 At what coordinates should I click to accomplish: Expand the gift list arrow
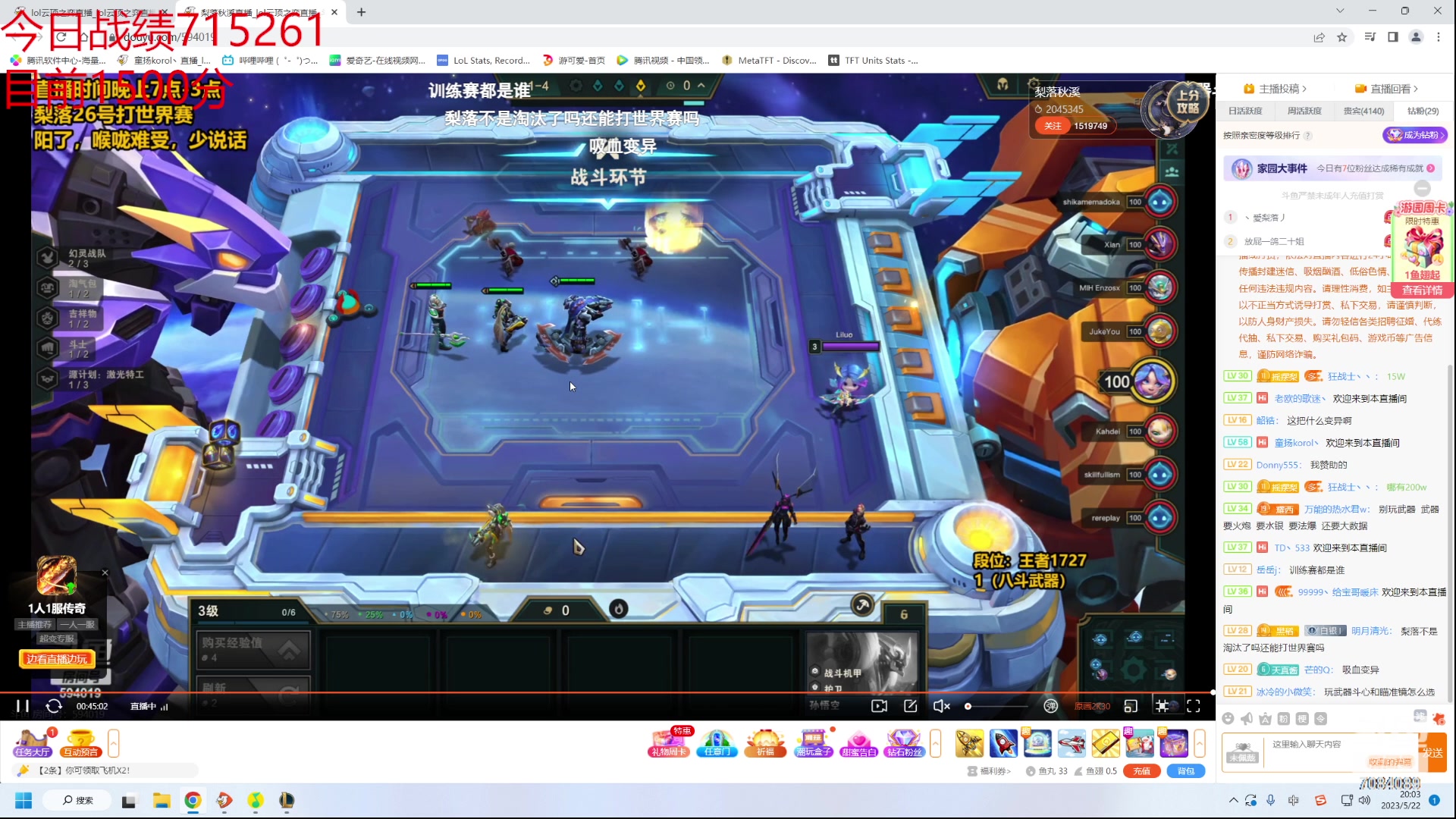coord(1200,743)
